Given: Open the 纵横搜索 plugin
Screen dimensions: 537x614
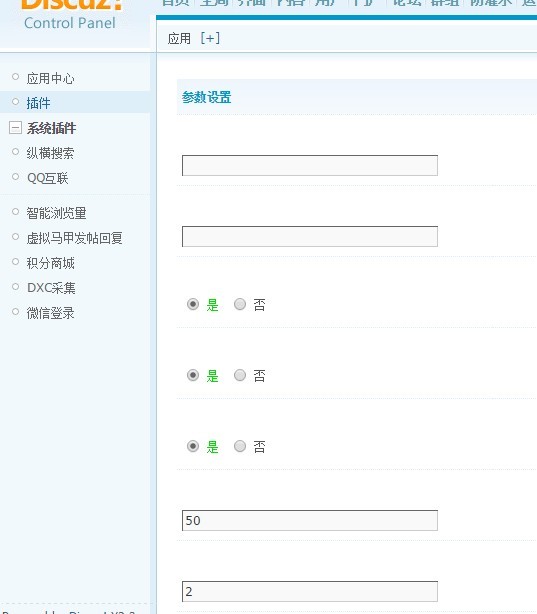Looking at the screenshot, I should (x=50, y=153).
